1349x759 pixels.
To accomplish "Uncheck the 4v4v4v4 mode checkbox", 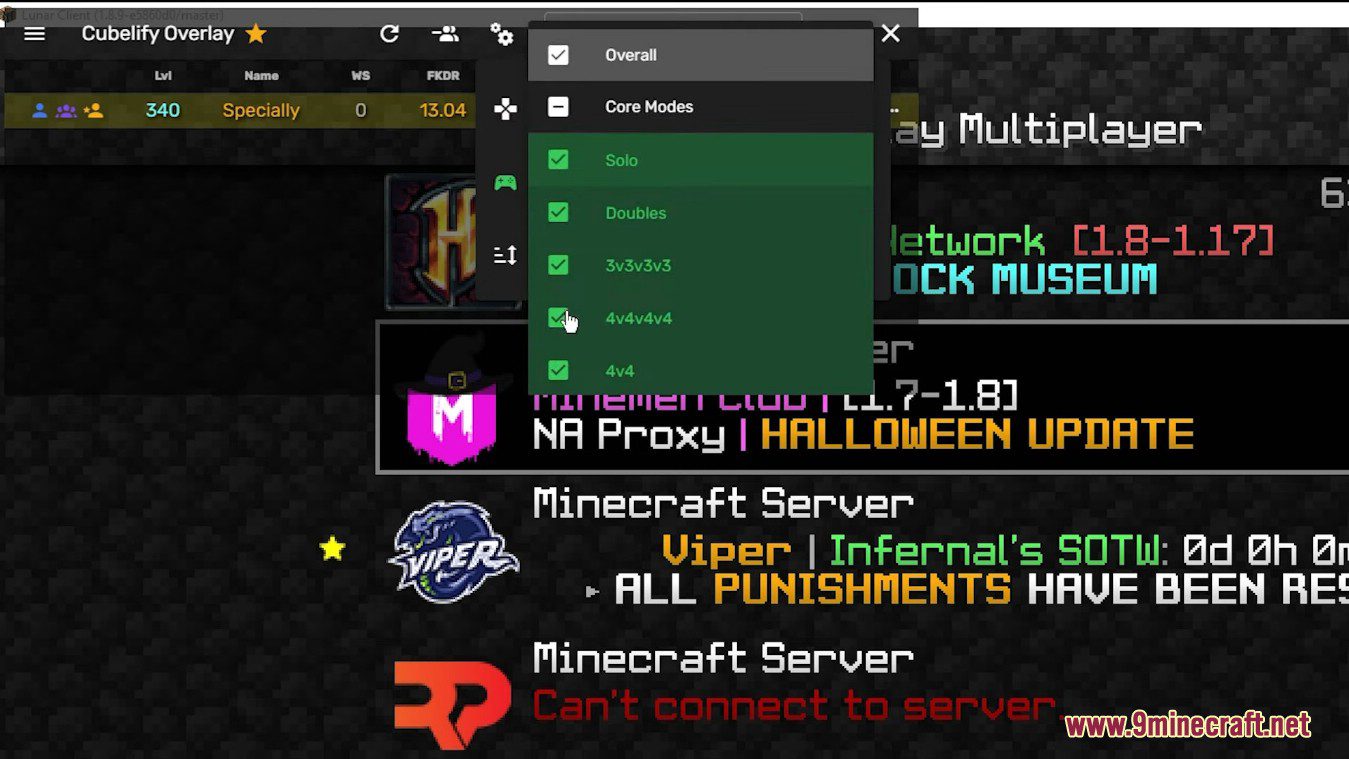I will click(x=558, y=318).
